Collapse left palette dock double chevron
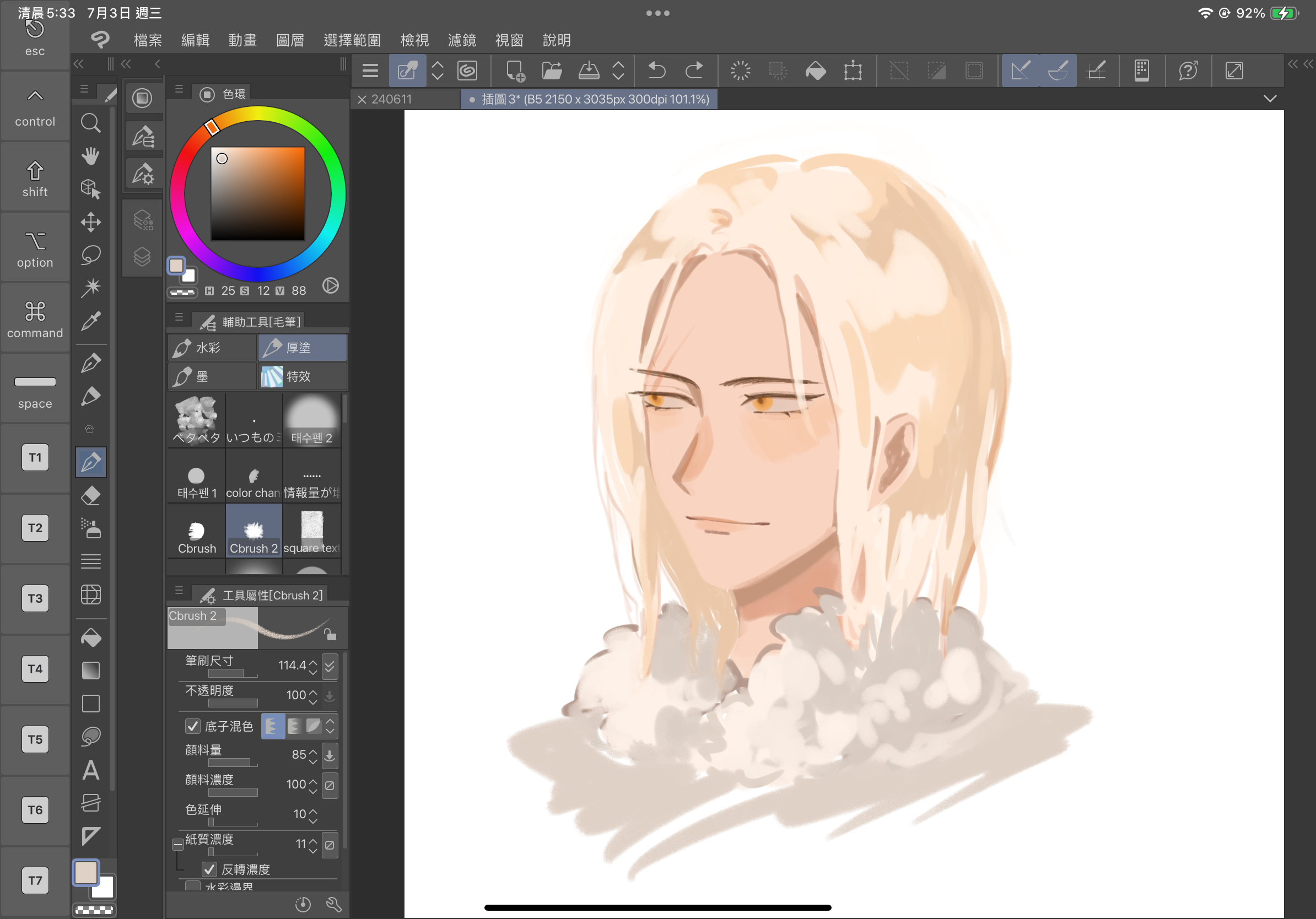The height and width of the screenshot is (919, 1316). [78, 64]
